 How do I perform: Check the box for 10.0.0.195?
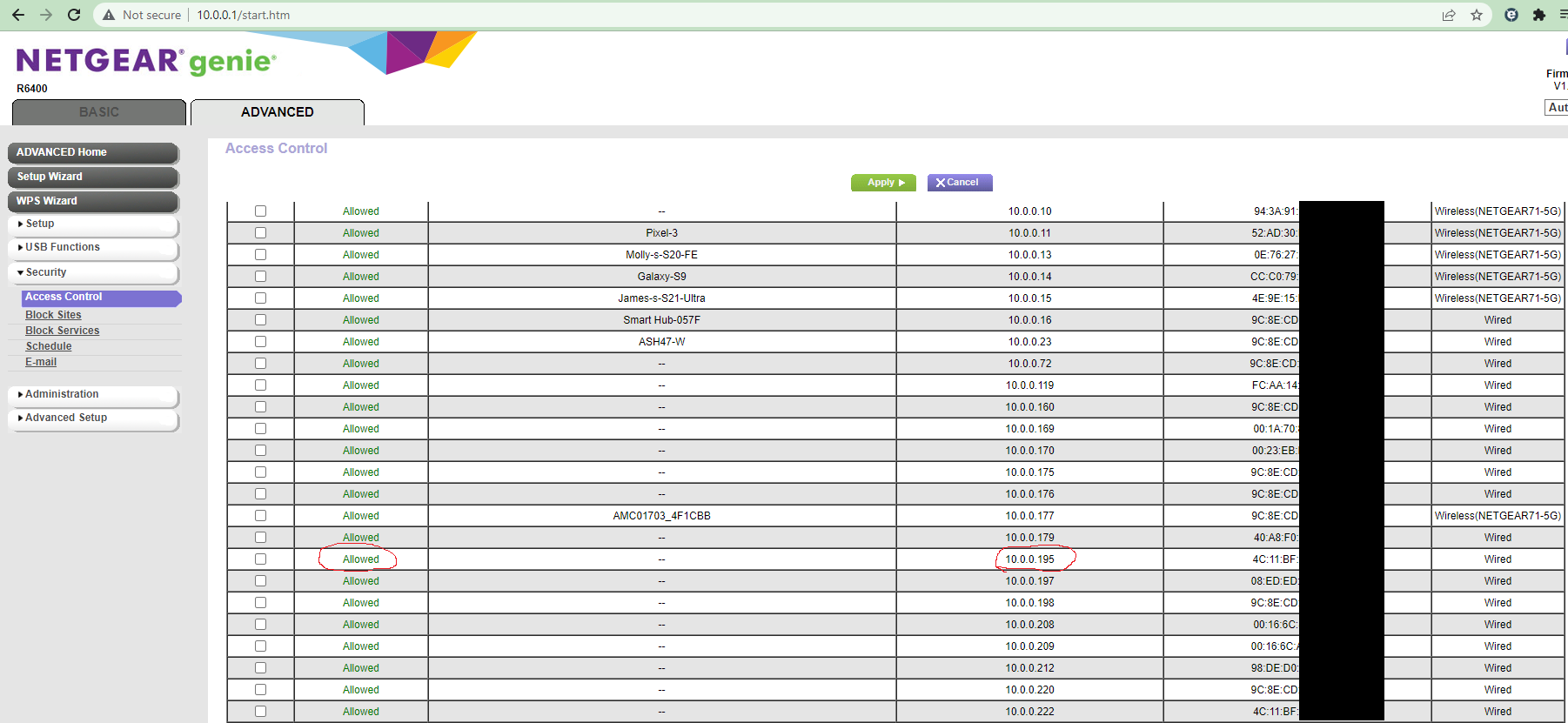point(260,559)
